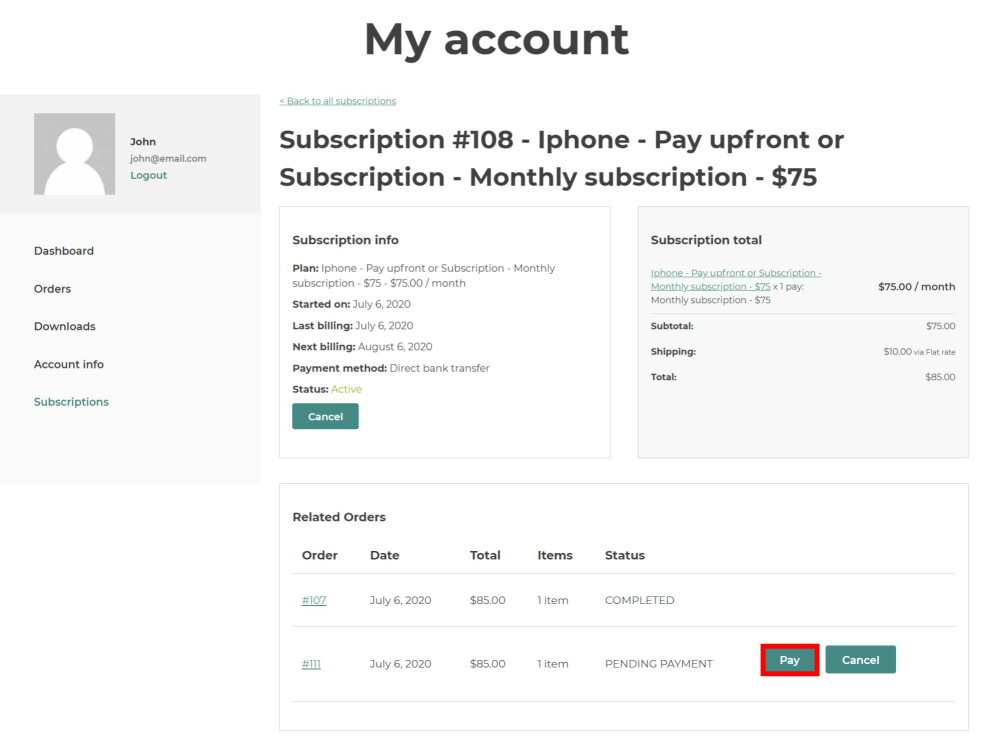
Task: Click the Subscription total heading
Action: [x=706, y=240]
